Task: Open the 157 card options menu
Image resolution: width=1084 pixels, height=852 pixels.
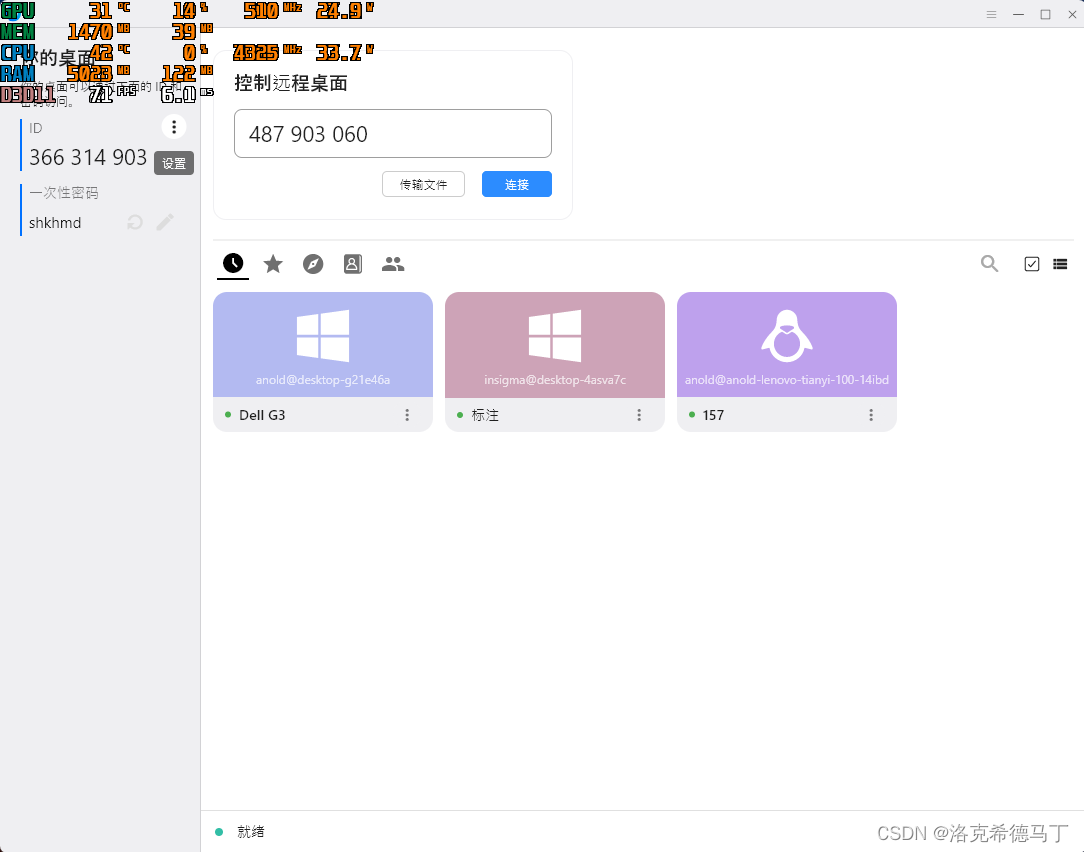Action: click(x=871, y=415)
